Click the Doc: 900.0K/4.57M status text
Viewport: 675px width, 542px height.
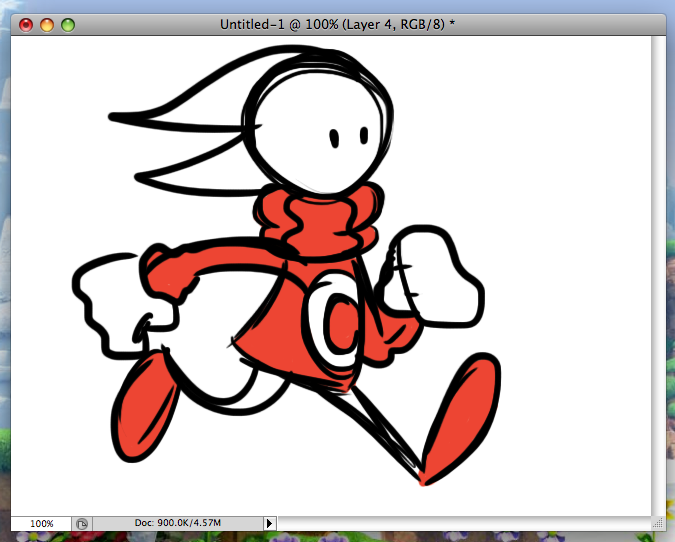pos(177,523)
